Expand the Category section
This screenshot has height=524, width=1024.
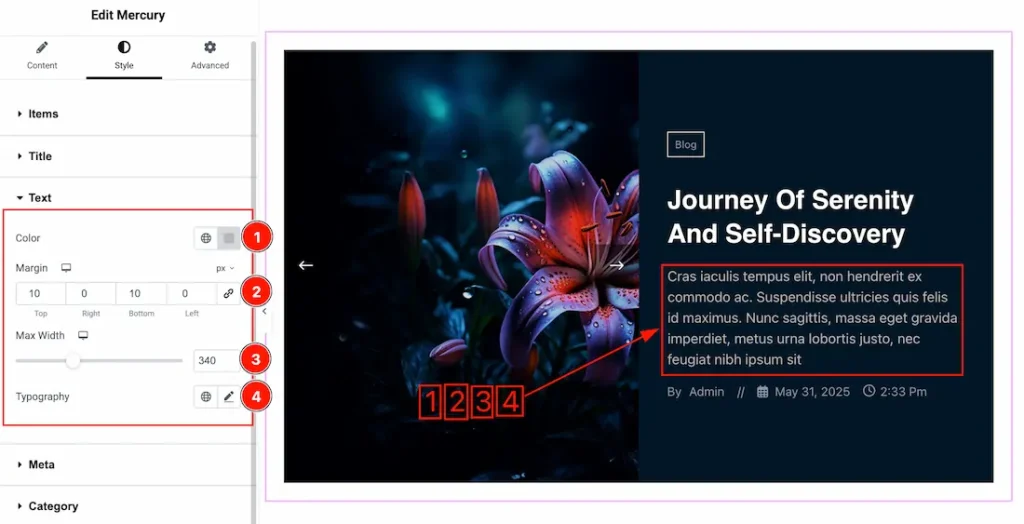point(53,506)
